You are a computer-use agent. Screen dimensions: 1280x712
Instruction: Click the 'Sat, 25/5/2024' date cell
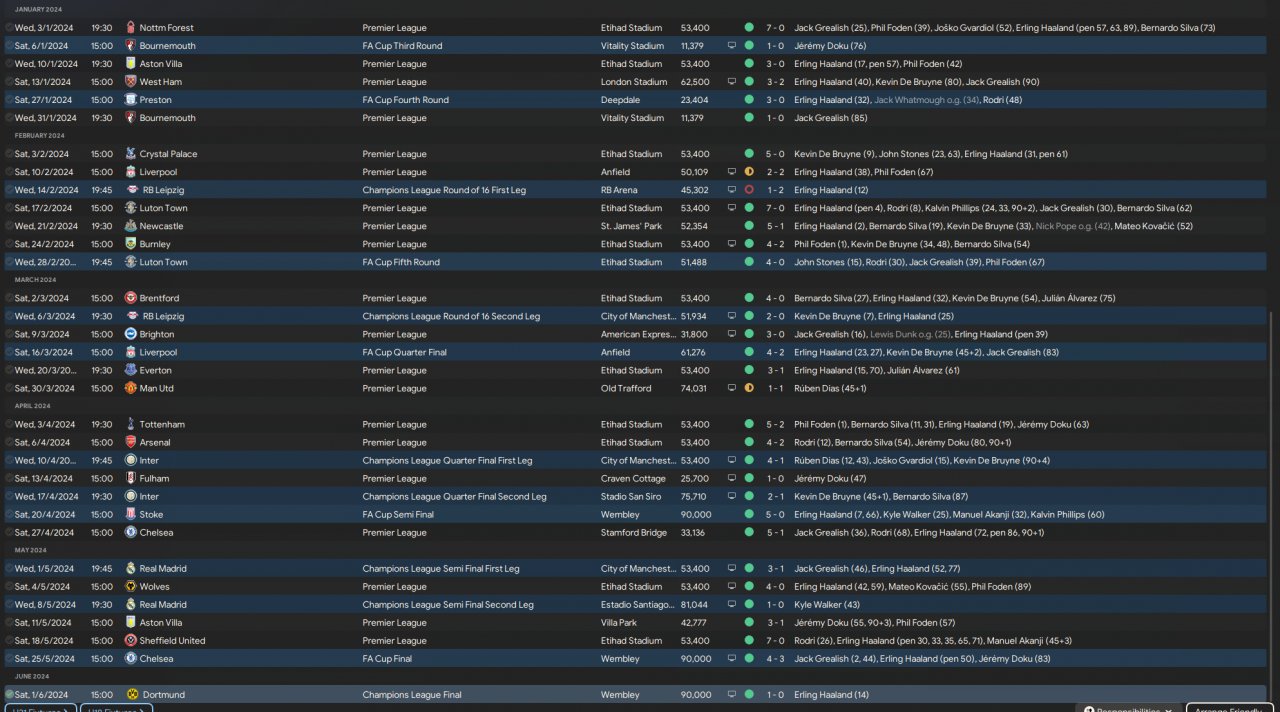(x=43, y=658)
